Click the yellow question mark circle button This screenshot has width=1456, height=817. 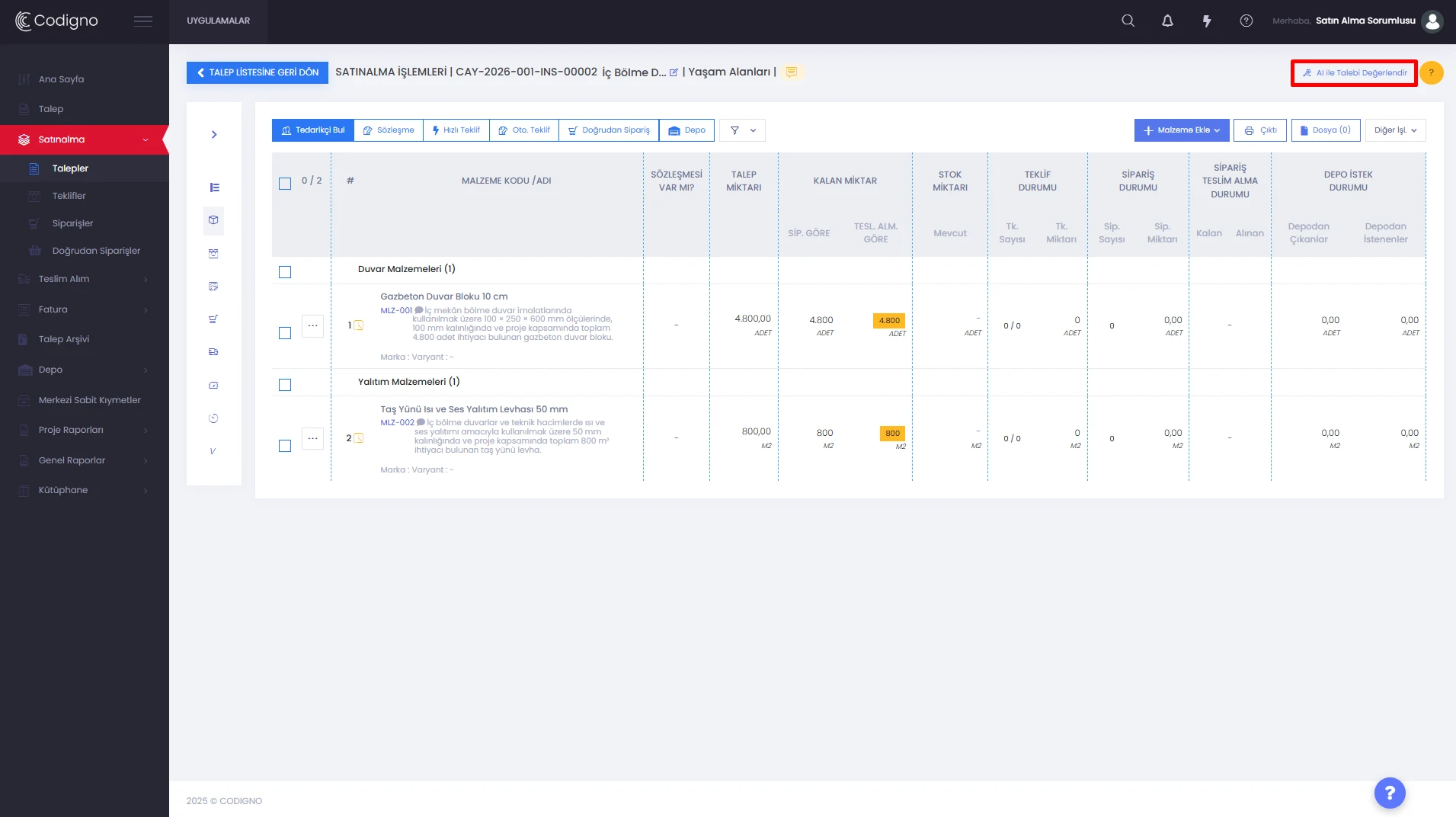pos(1432,72)
